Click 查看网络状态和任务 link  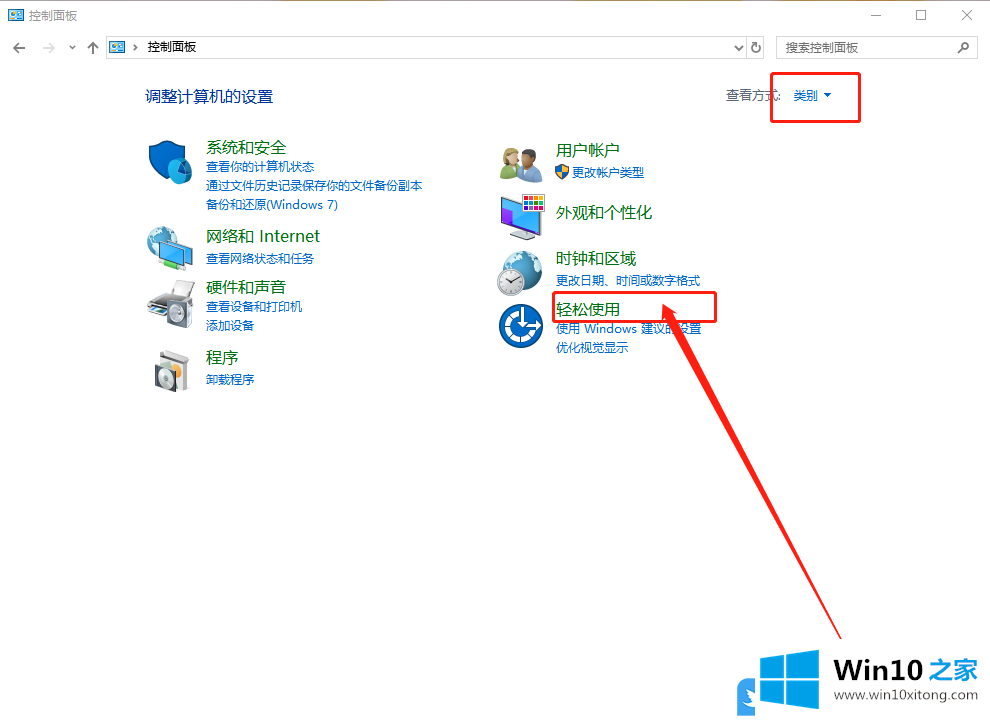[260, 258]
